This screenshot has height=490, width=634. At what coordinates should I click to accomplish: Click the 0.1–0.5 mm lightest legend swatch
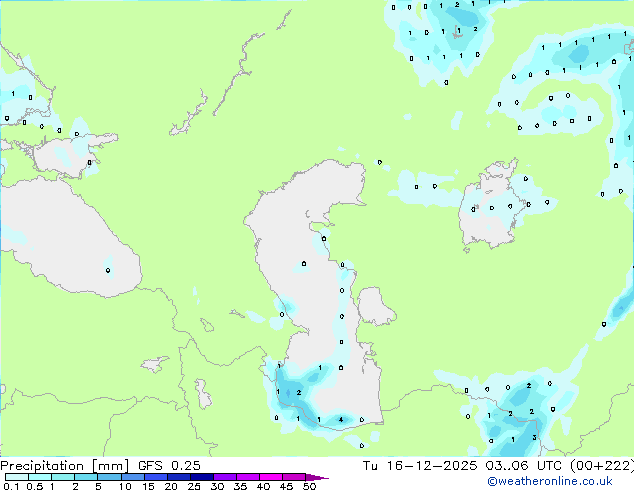pyautogui.click(x=17, y=477)
